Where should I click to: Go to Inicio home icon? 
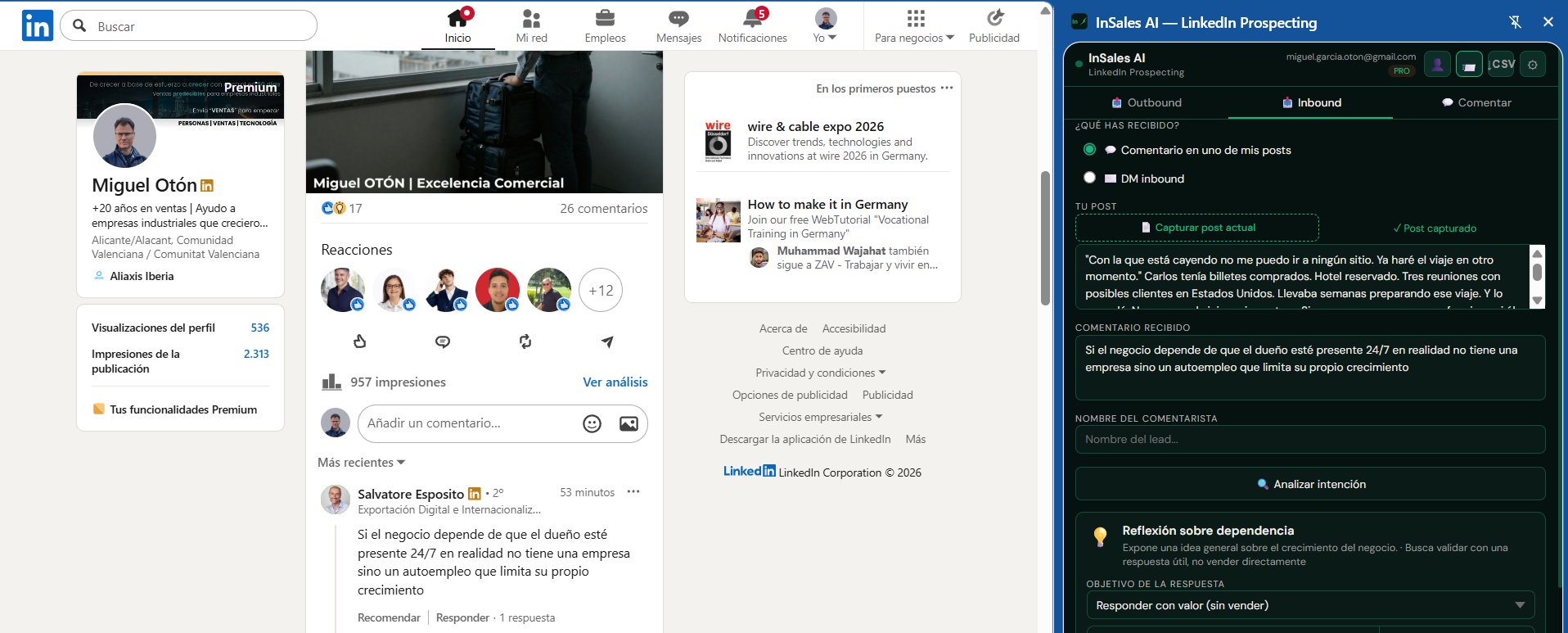point(457,18)
